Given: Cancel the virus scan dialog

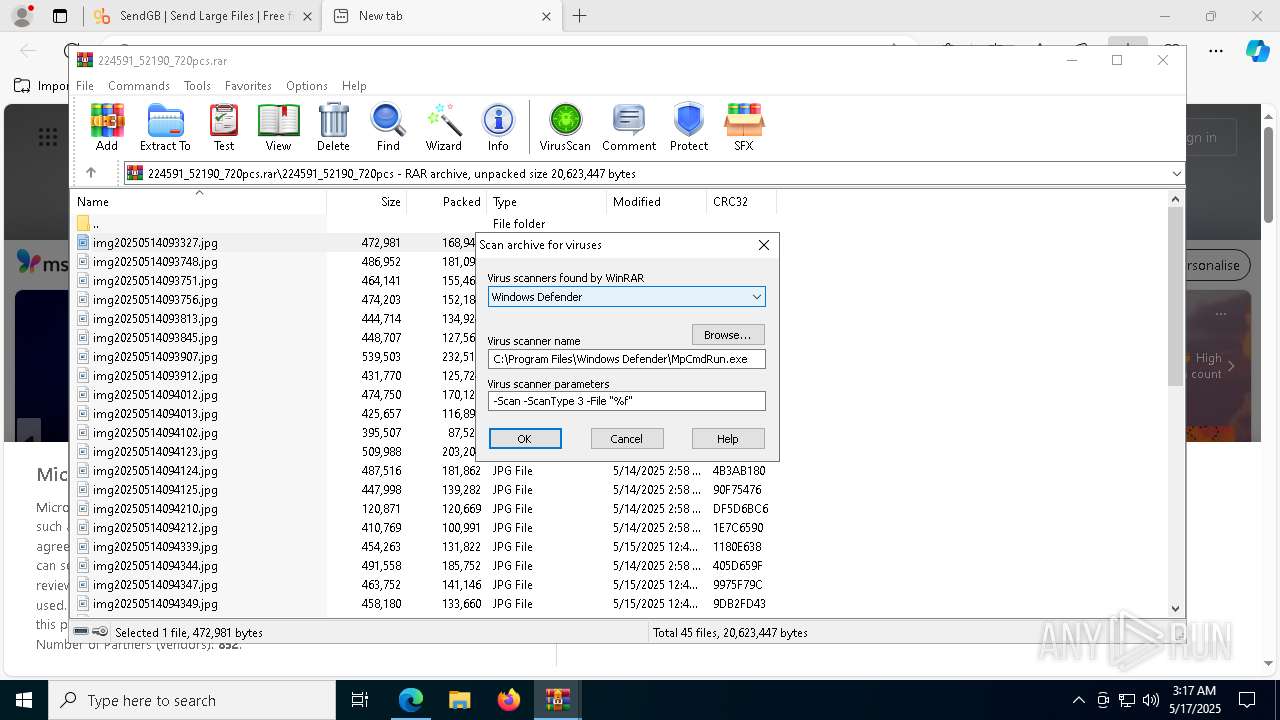Looking at the screenshot, I should [x=626, y=439].
